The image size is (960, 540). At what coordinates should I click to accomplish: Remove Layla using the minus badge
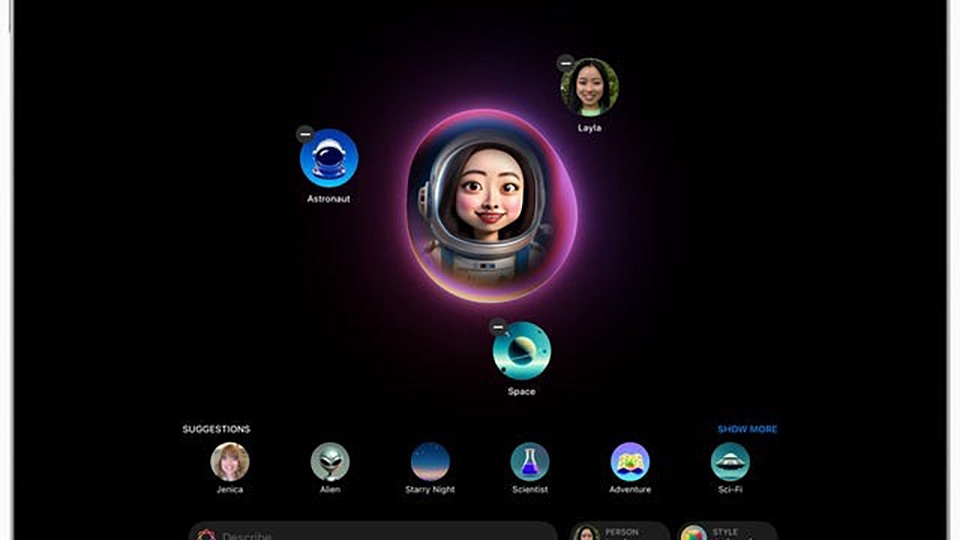point(565,62)
